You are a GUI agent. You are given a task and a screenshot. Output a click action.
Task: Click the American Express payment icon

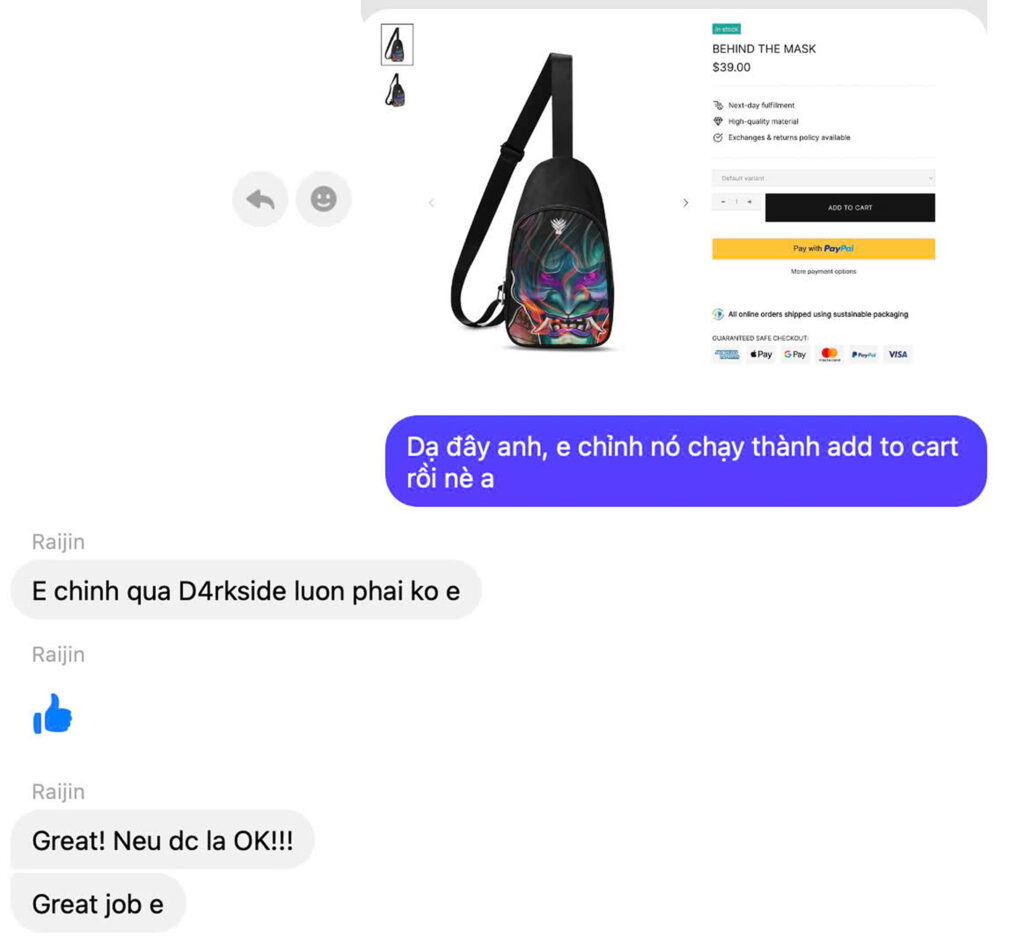click(x=726, y=354)
